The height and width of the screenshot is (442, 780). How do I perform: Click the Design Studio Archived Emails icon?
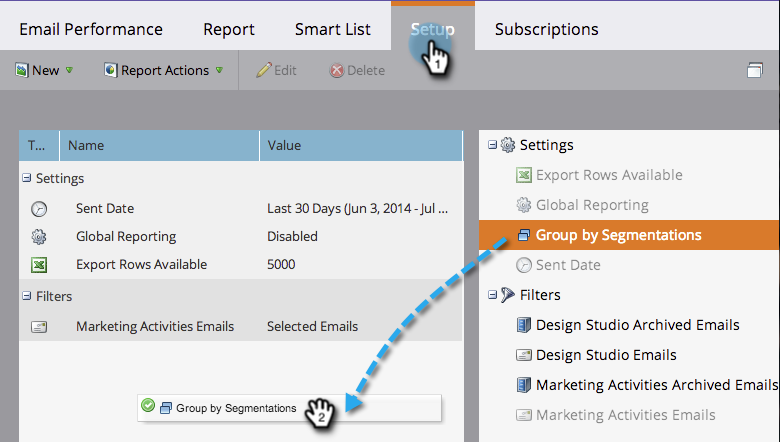click(523, 325)
